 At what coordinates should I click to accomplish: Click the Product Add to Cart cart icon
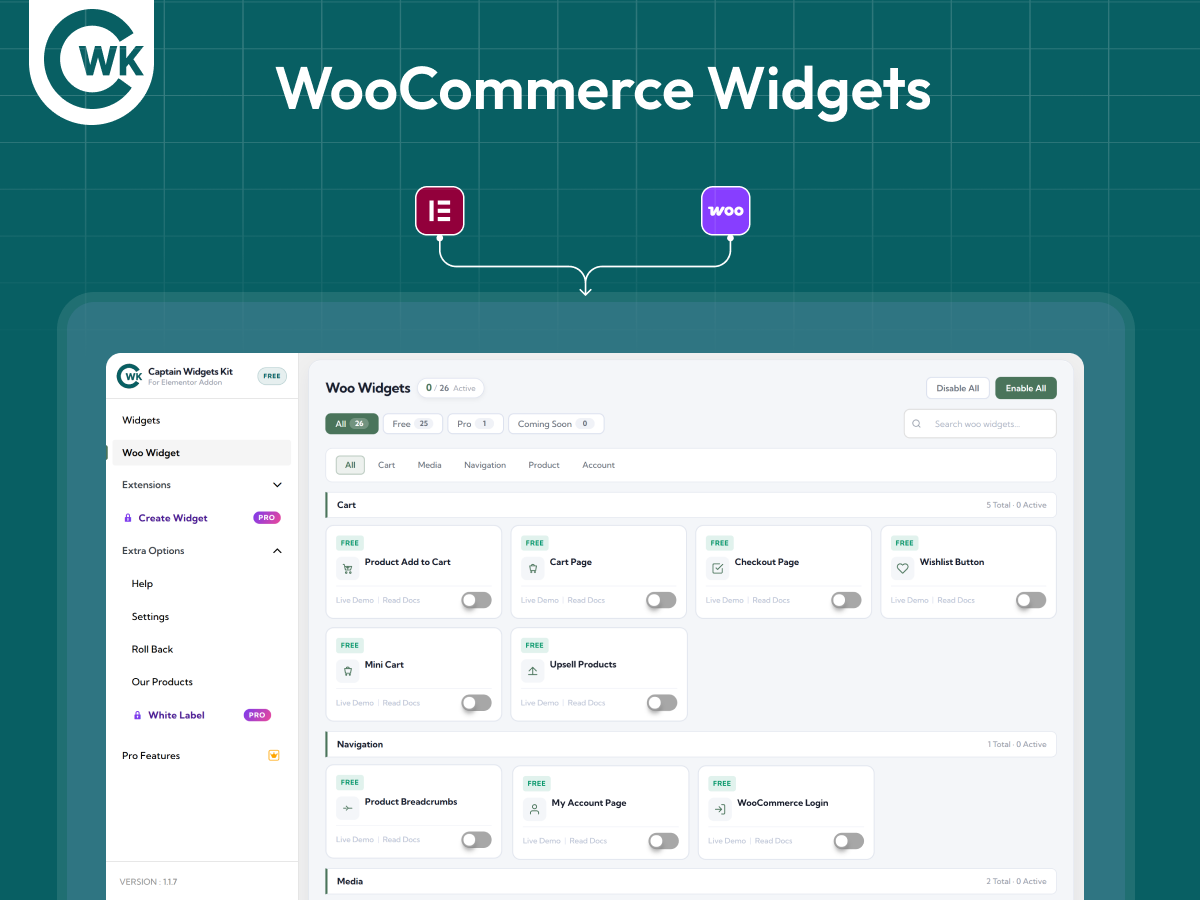coord(347,568)
